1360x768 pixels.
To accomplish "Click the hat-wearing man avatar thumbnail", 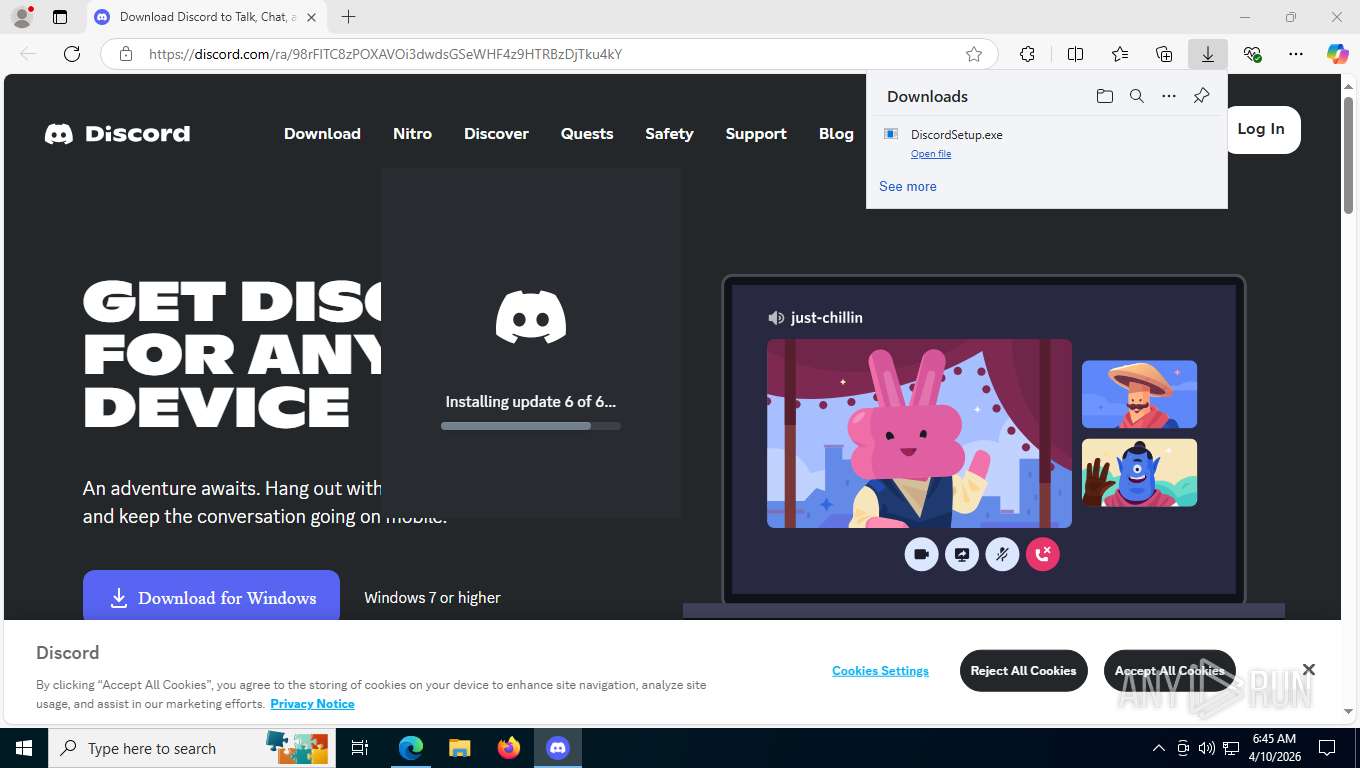I will 1139,394.
